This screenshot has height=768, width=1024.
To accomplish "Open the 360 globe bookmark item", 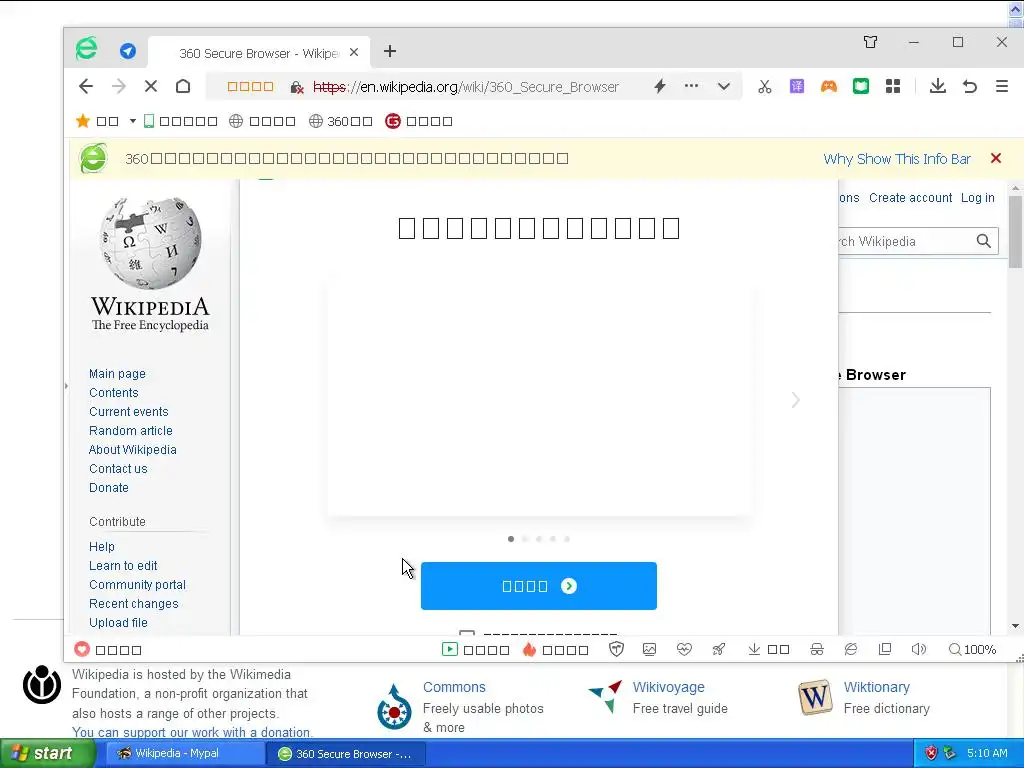I will (x=341, y=121).
